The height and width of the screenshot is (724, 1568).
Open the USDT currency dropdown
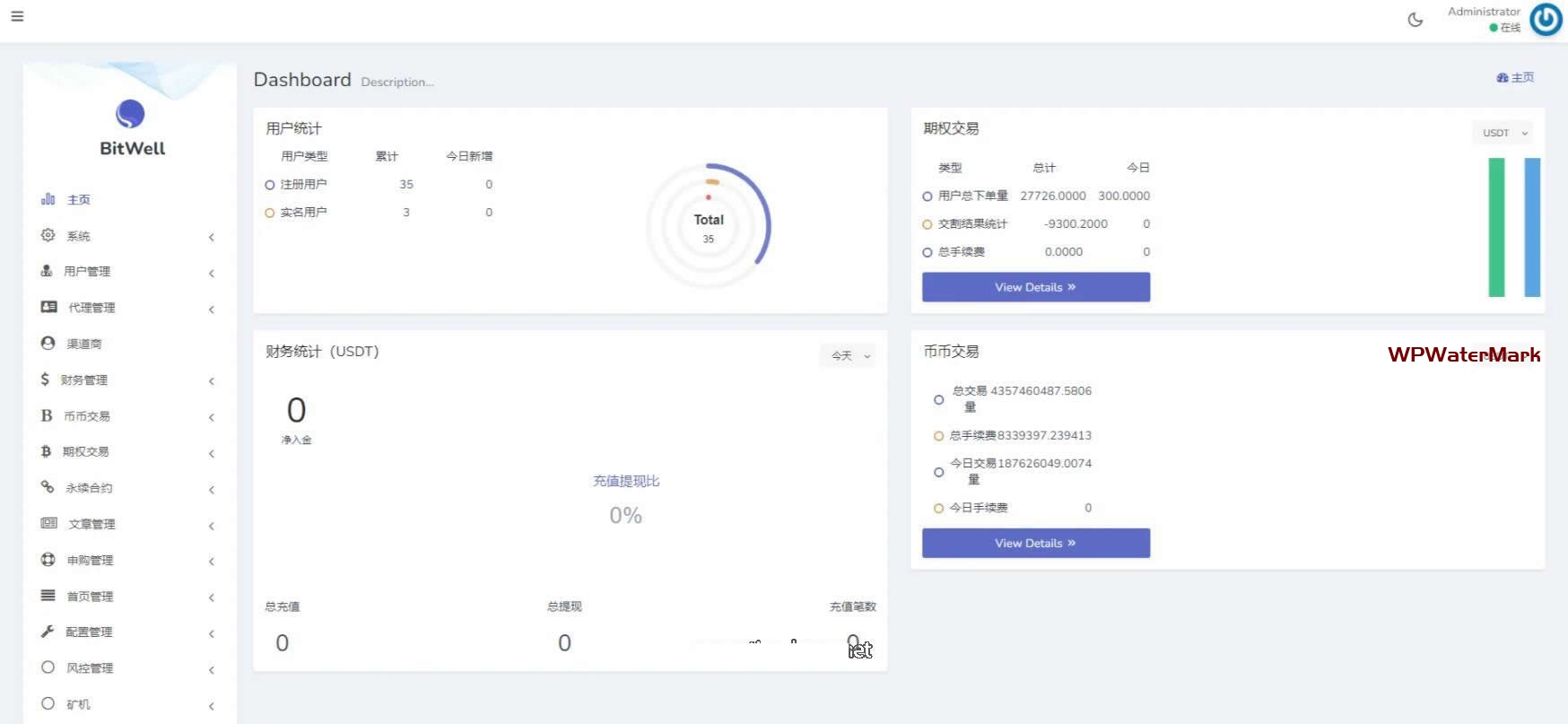(x=1503, y=133)
